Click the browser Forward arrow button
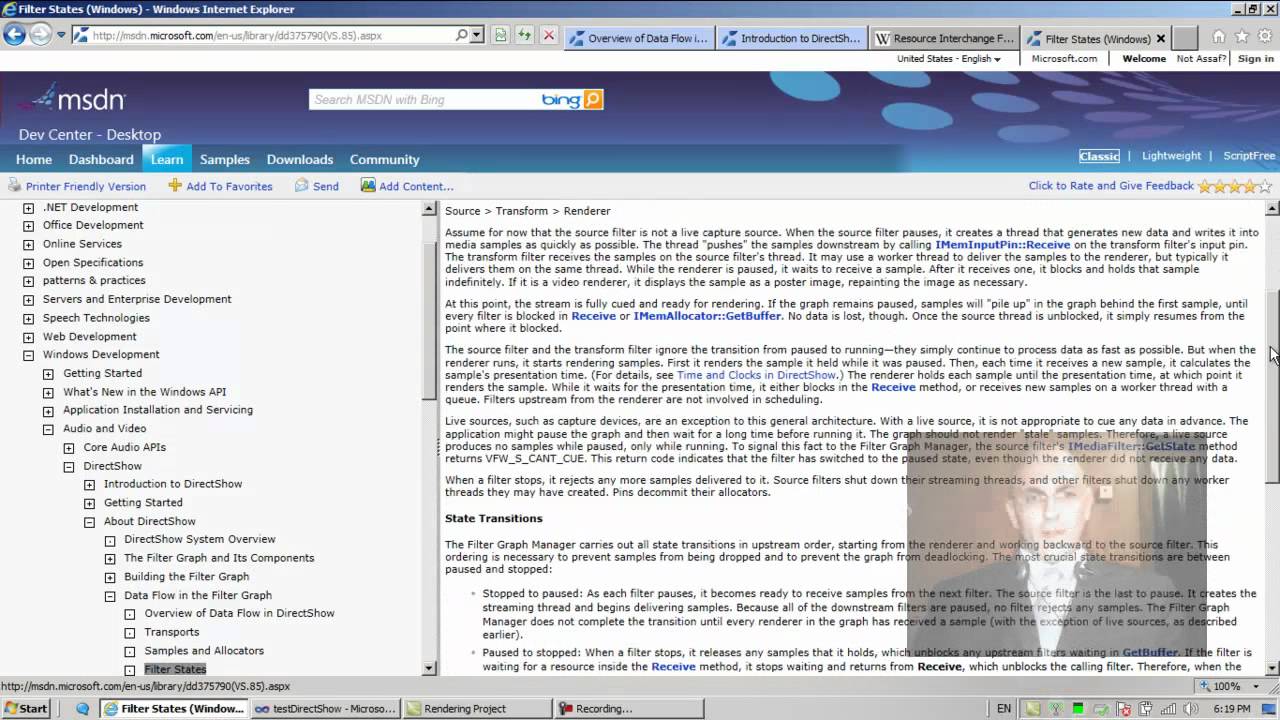 coord(40,35)
